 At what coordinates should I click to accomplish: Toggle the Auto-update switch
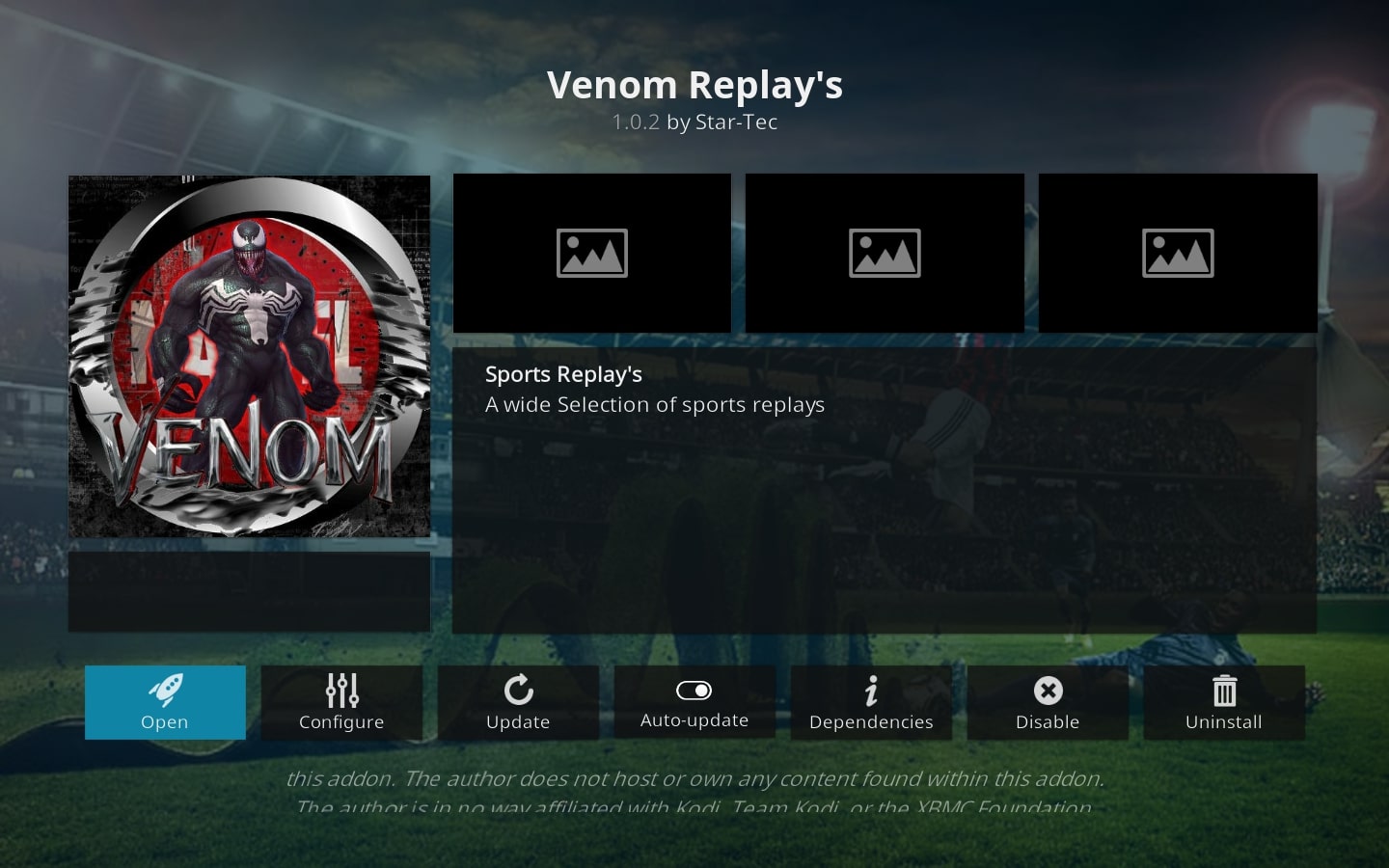point(694,691)
